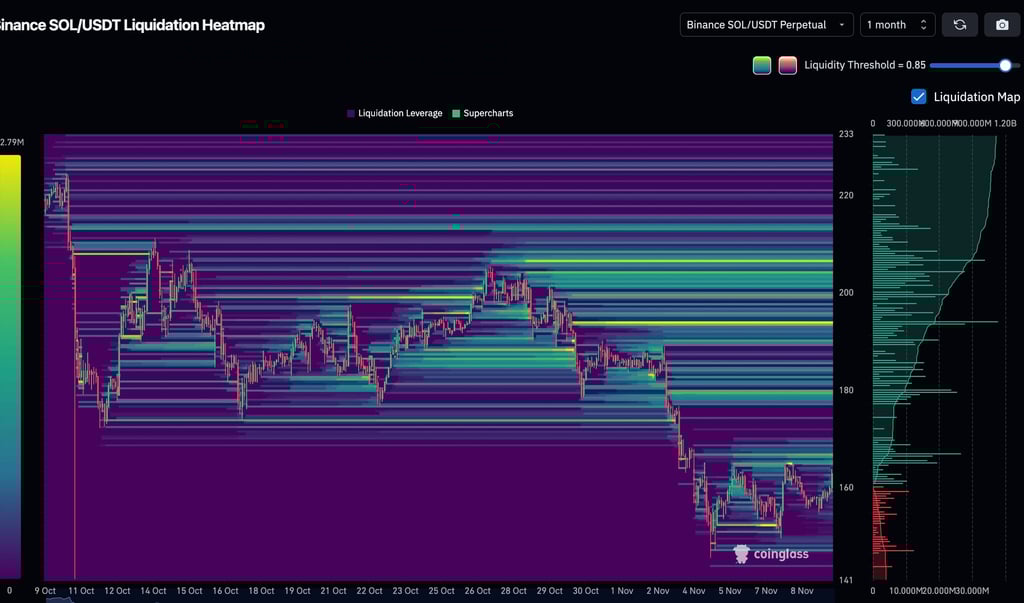Click the Liquidity Threshold = 0.85 label
The width and height of the screenshot is (1024, 603).
(865, 65)
